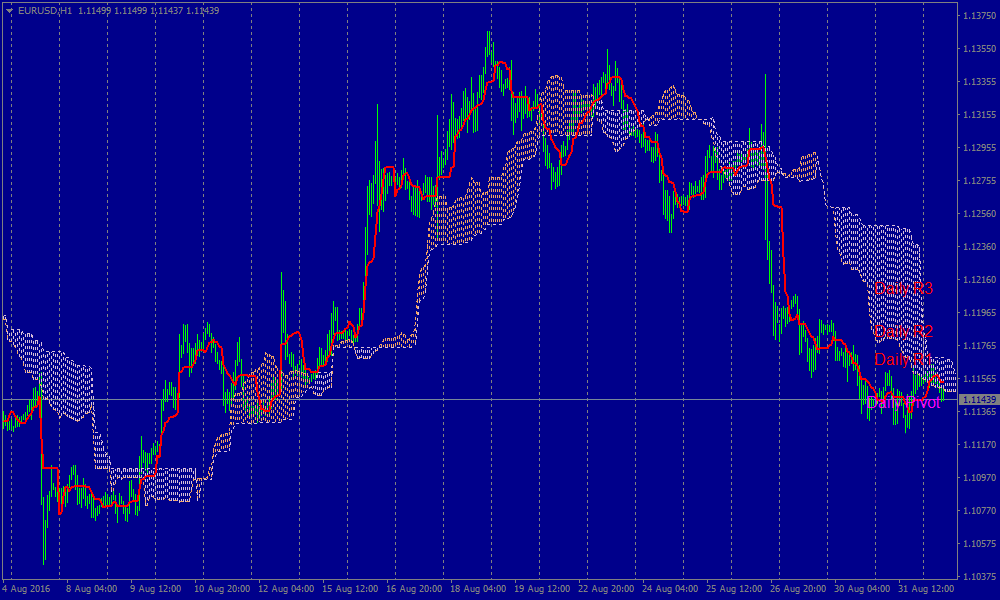The image size is (1000, 600).
Task: Click the 1.12160 price axis label
Action: (978, 280)
